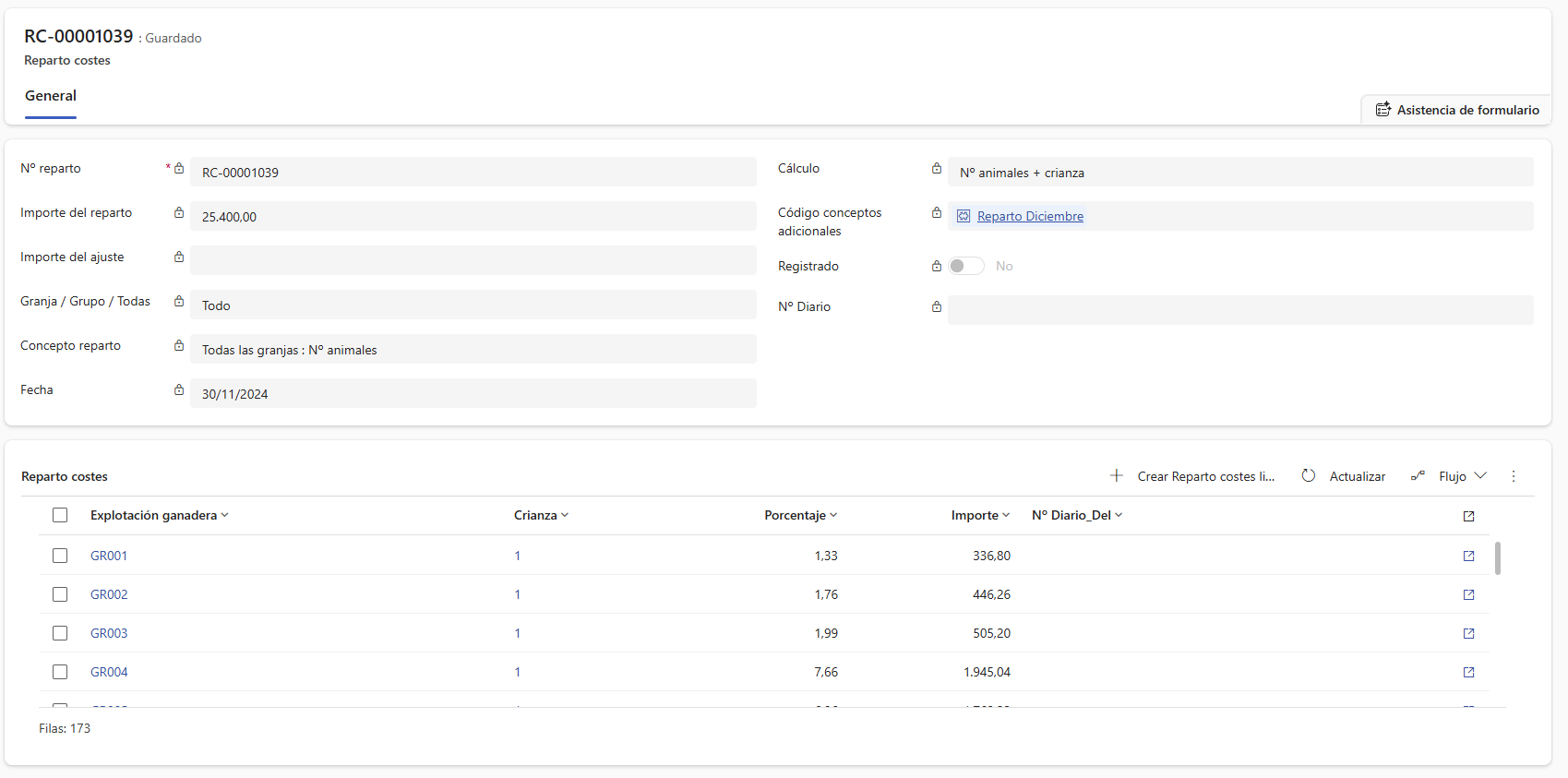The image size is (1568, 778).
Task: Check the GR002 row checkbox
Action: coord(60,594)
